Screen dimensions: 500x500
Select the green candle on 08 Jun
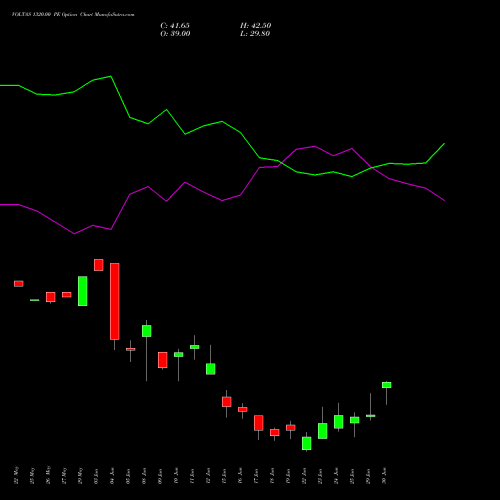pyautogui.click(x=147, y=331)
